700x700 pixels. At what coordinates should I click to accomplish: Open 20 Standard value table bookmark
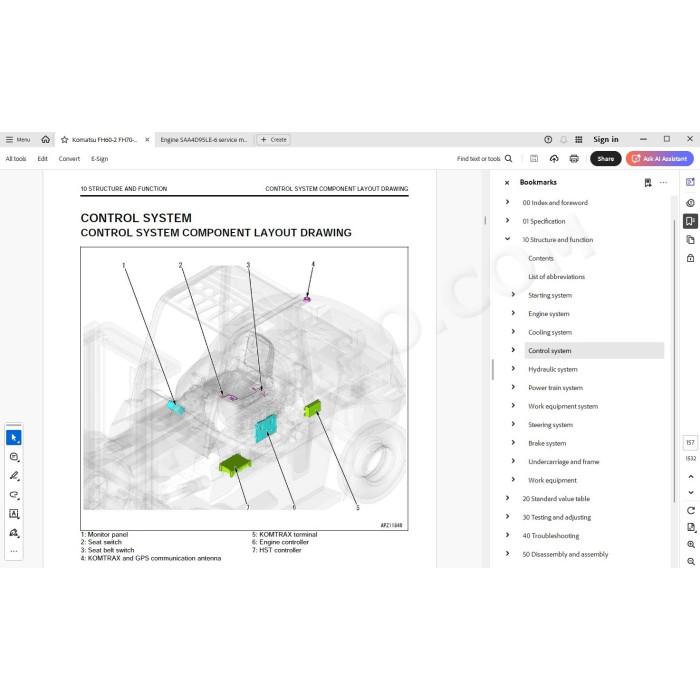click(556, 499)
